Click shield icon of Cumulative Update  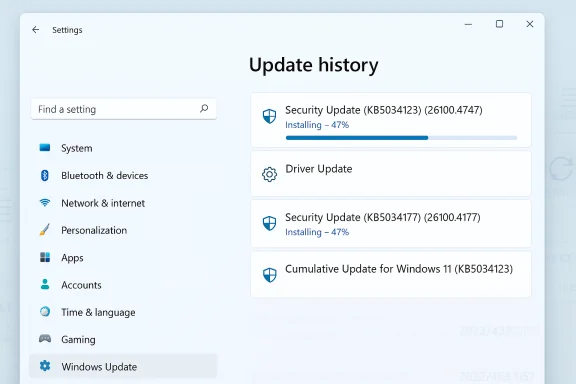269,274
